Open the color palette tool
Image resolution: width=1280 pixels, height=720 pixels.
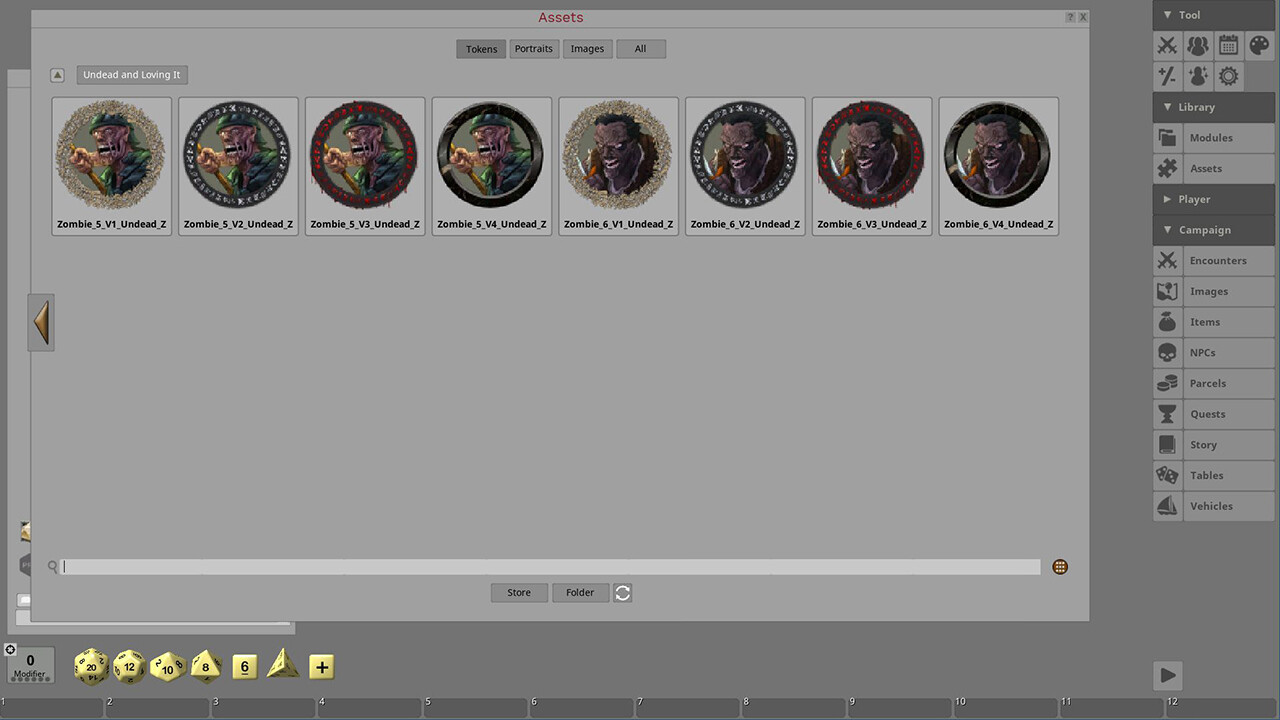pos(1257,45)
